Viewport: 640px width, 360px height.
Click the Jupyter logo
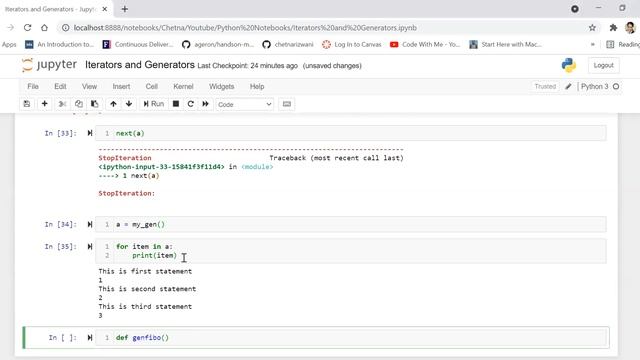point(49,65)
